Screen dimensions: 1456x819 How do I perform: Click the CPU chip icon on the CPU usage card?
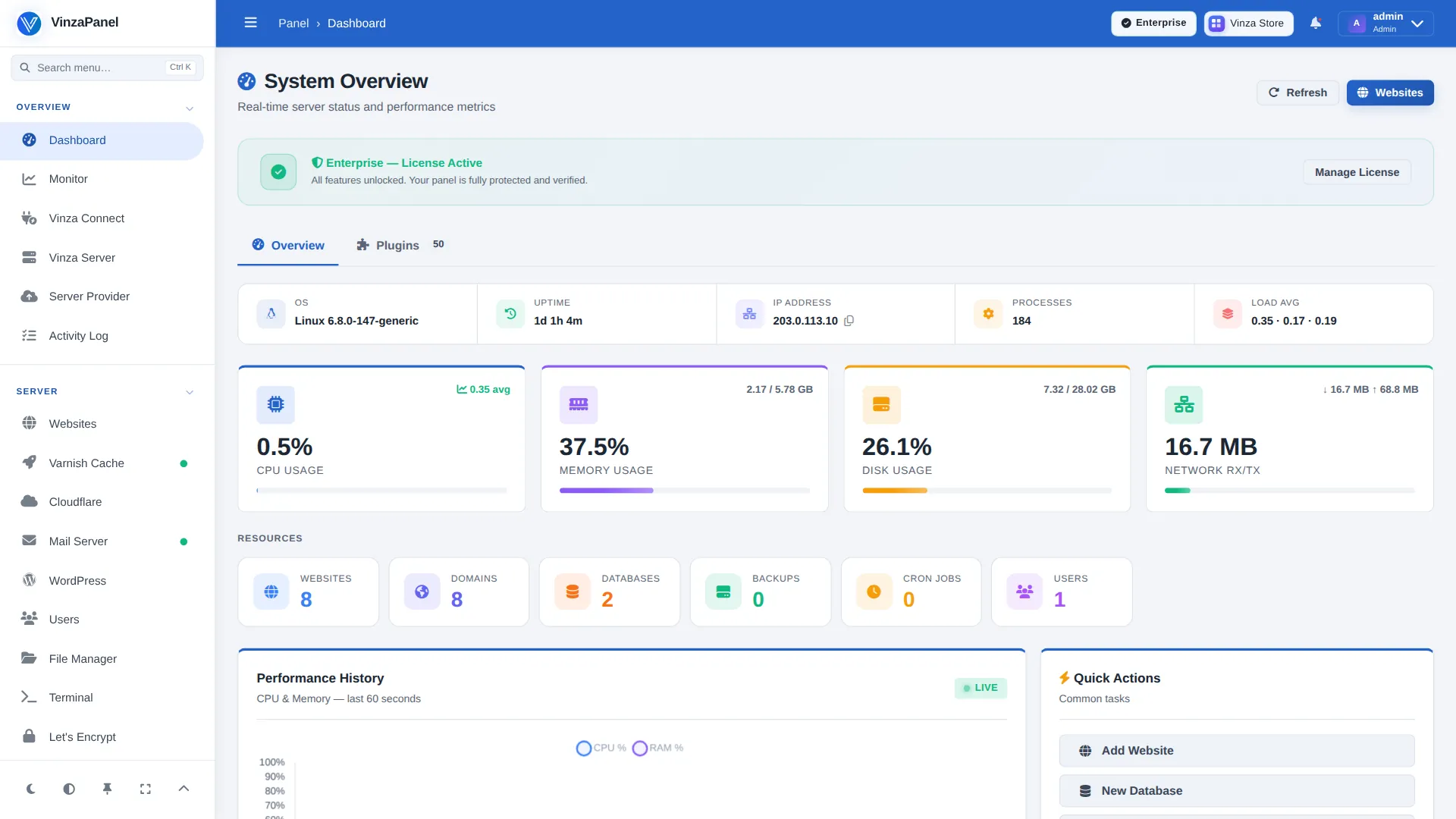[275, 404]
